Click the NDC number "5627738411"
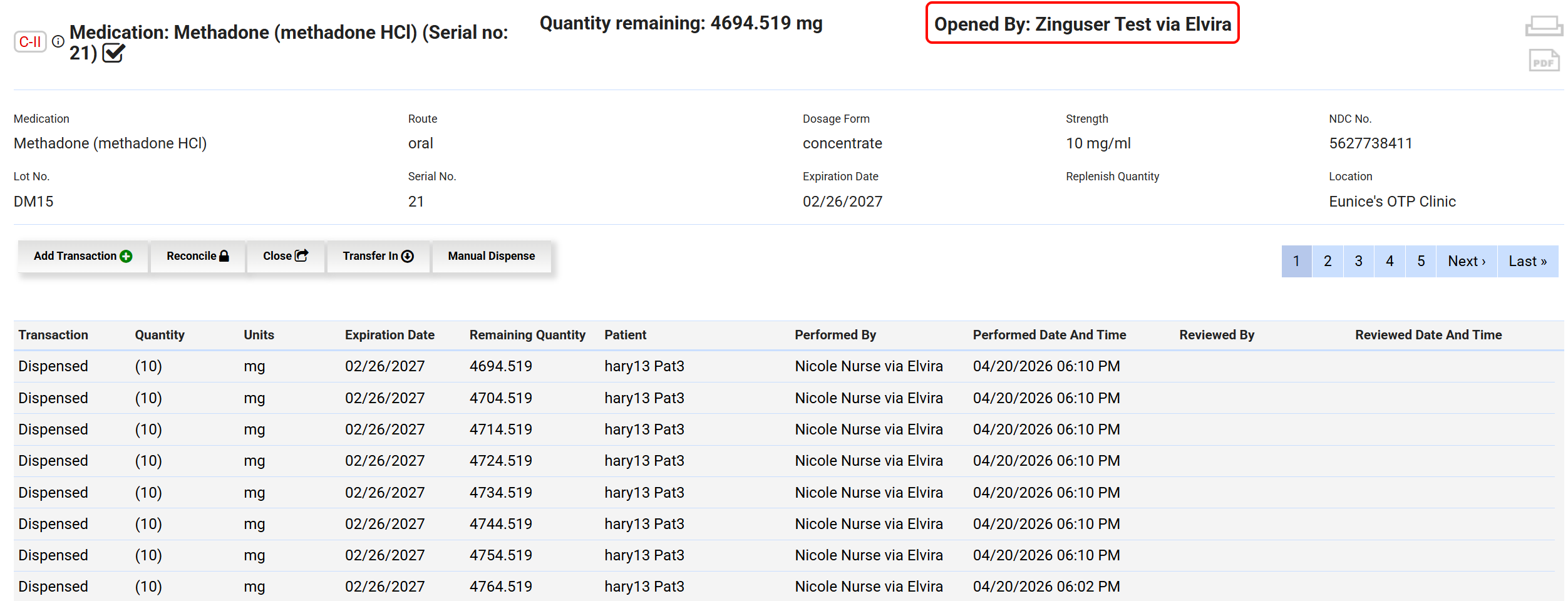Viewport: 1568px width, 601px height. point(1371,143)
